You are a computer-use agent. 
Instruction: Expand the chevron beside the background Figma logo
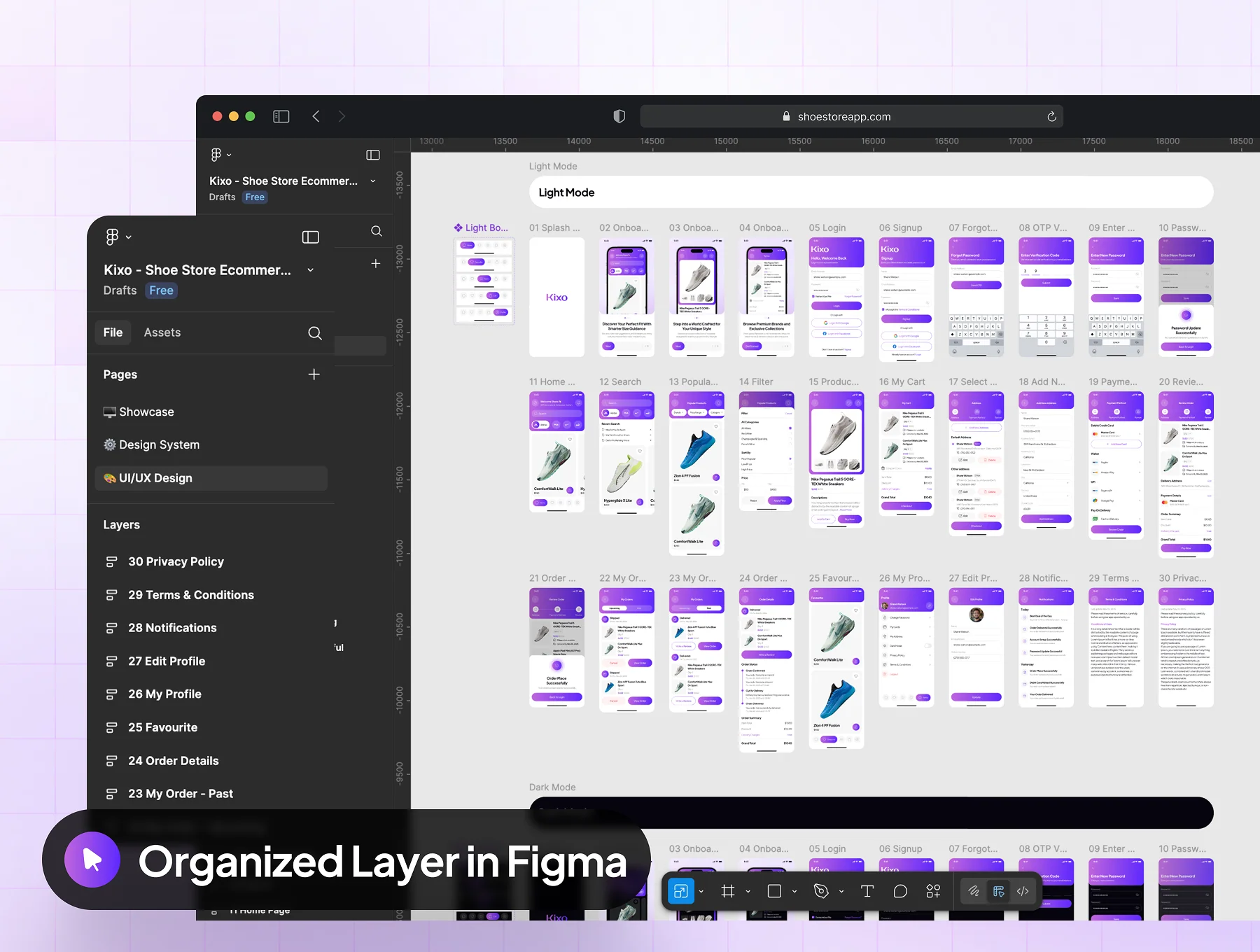(x=229, y=155)
